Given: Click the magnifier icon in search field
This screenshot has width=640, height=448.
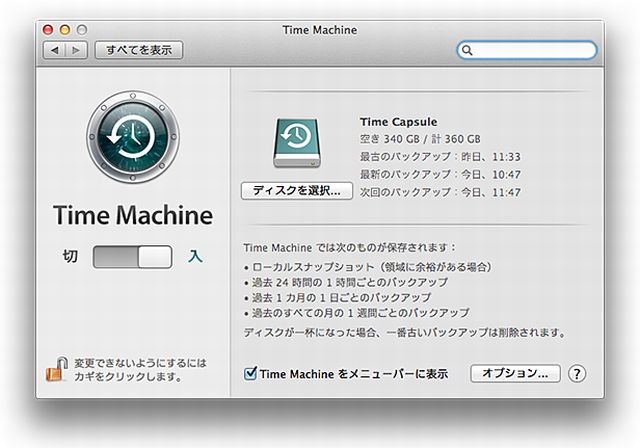Looking at the screenshot, I should click(467, 50).
